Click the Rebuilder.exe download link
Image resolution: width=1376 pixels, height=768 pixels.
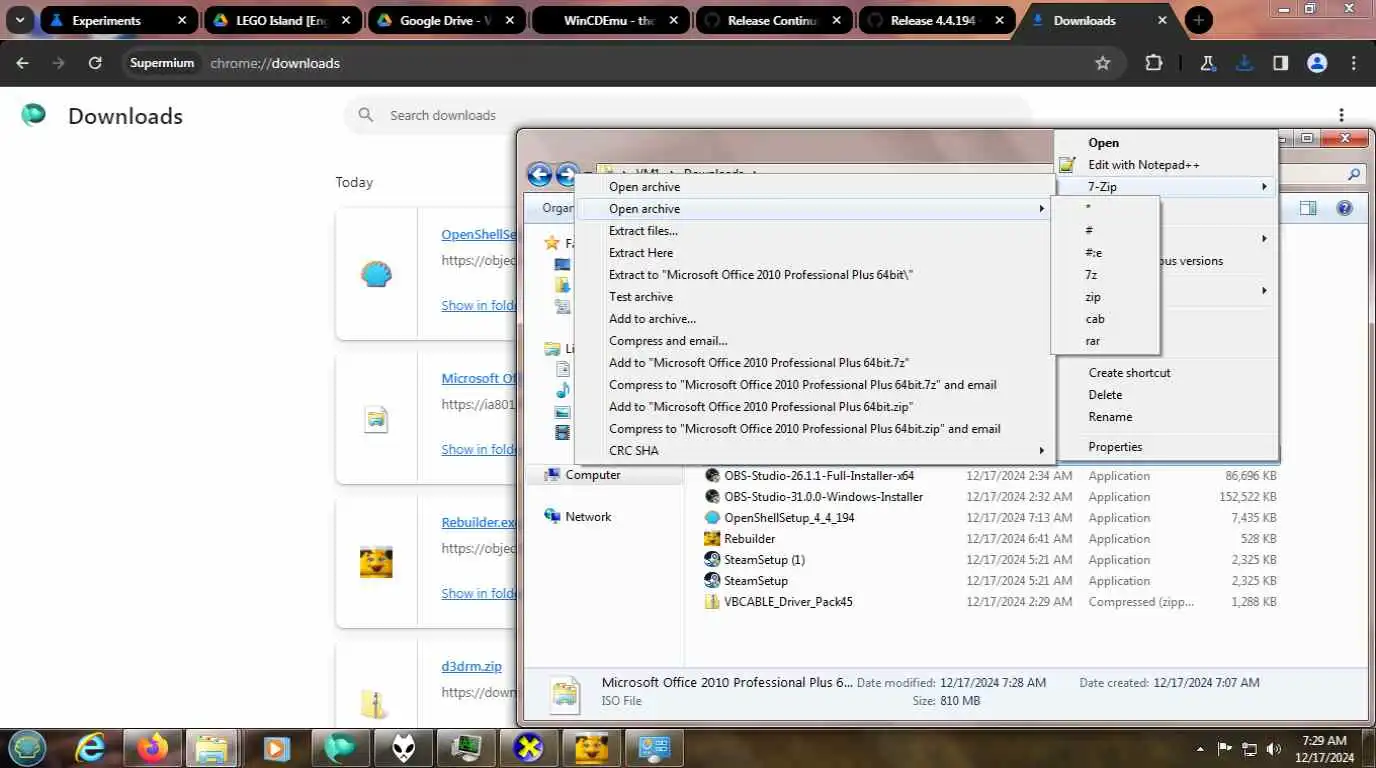click(x=479, y=522)
